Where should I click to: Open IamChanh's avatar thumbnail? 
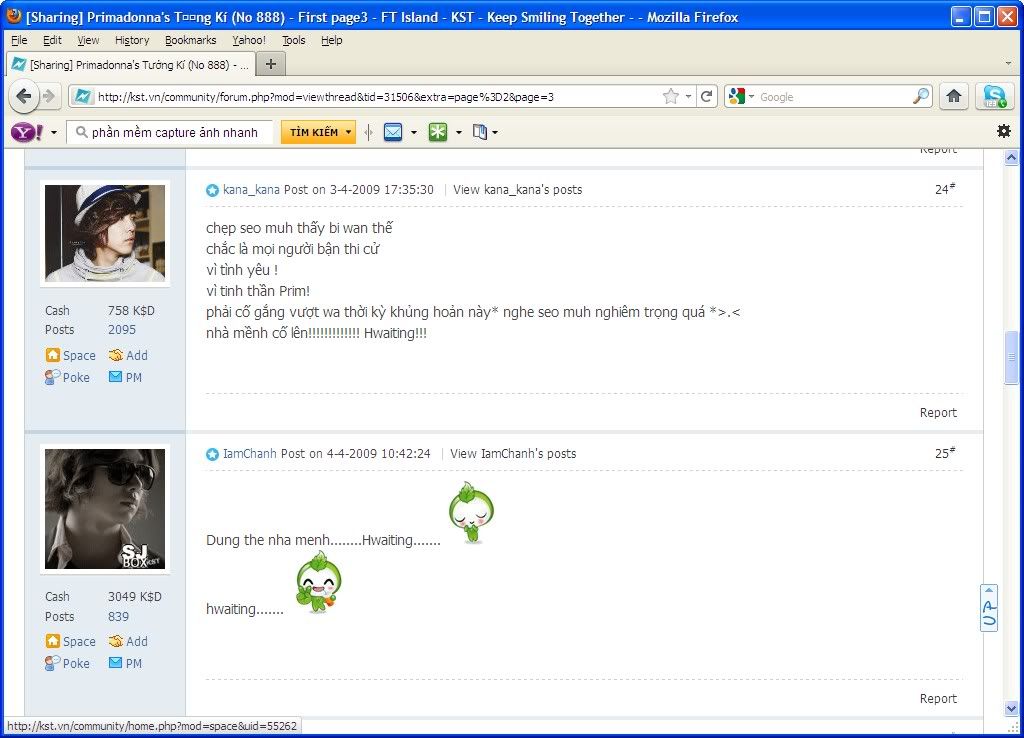tap(105, 509)
